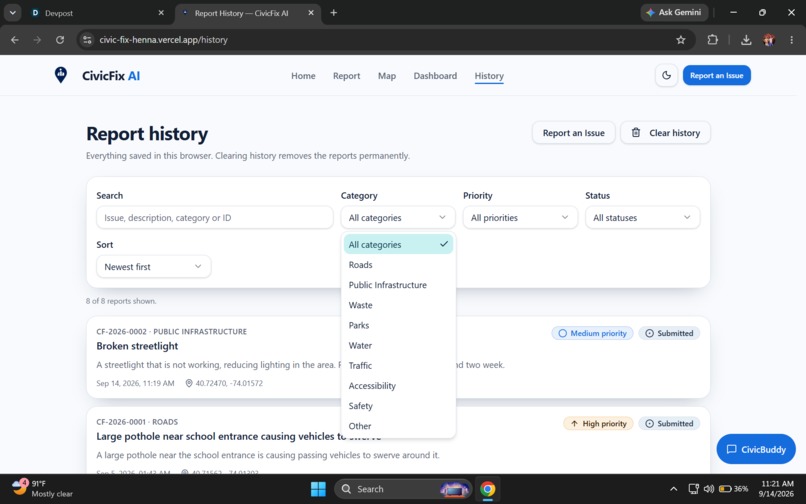Open the Chrome profile avatar
This screenshot has width=806, height=504.
point(769,40)
